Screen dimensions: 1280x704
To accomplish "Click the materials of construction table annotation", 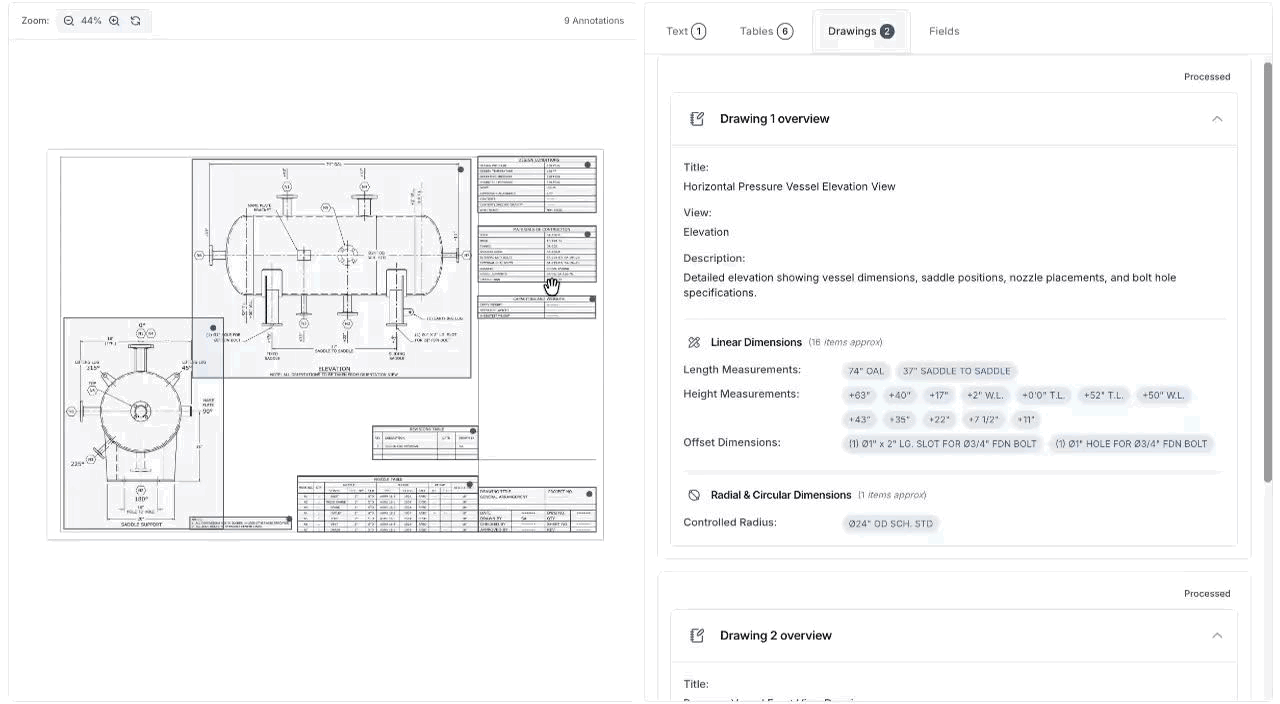I will coord(537,255).
